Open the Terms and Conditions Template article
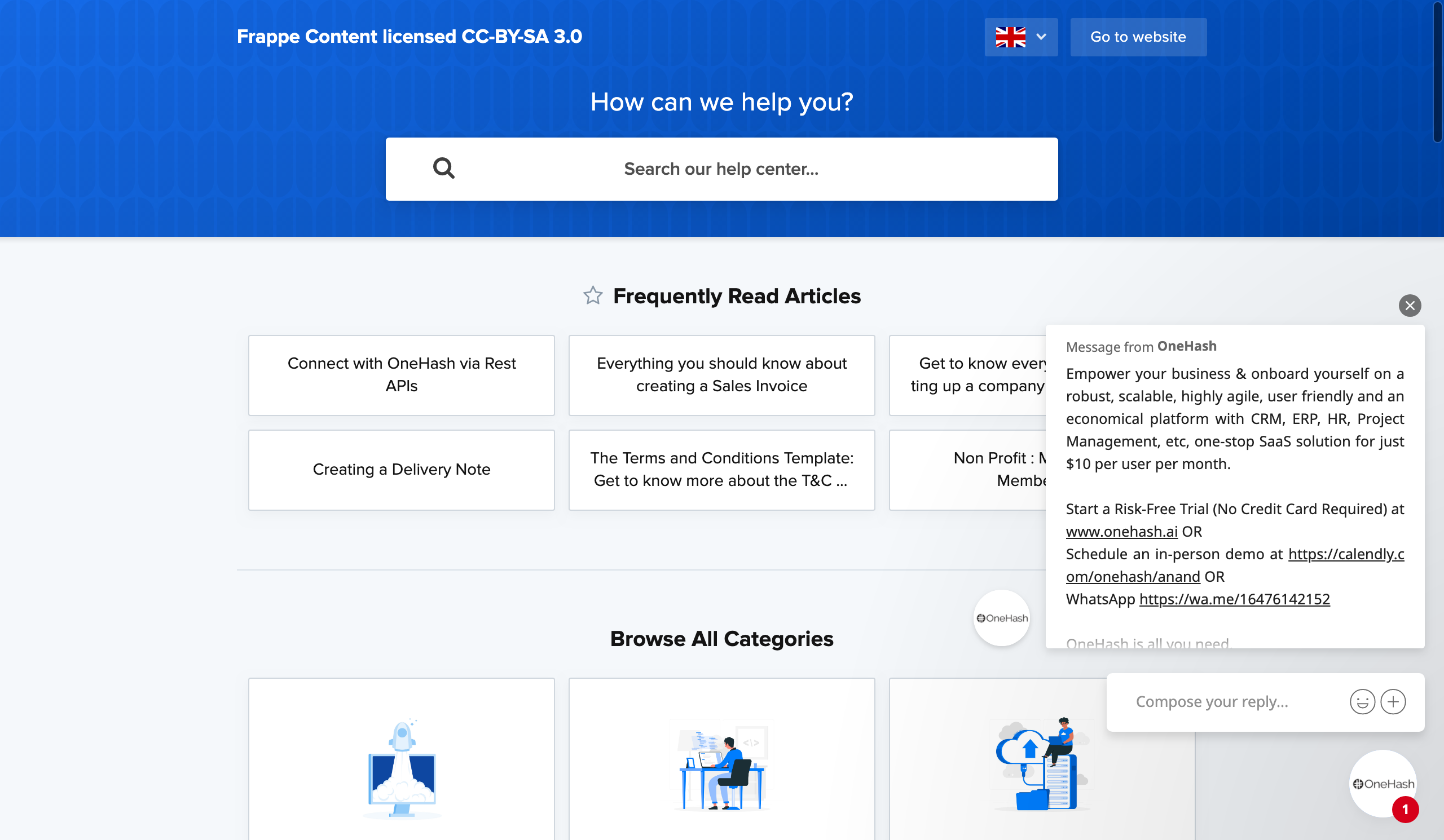This screenshot has width=1444, height=840. coord(721,470)
